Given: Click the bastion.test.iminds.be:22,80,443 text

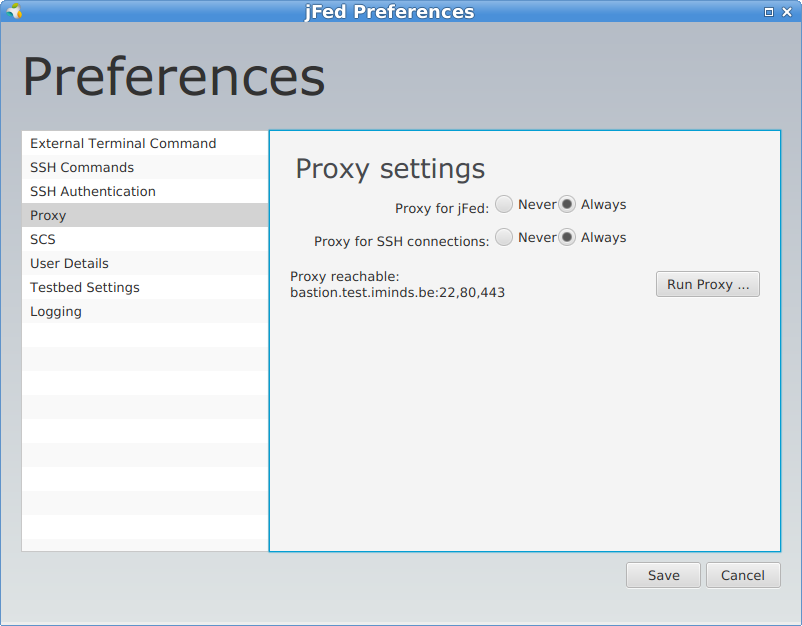Looking at the screenshot, I should pyautogui.click(x=397, y=293).
